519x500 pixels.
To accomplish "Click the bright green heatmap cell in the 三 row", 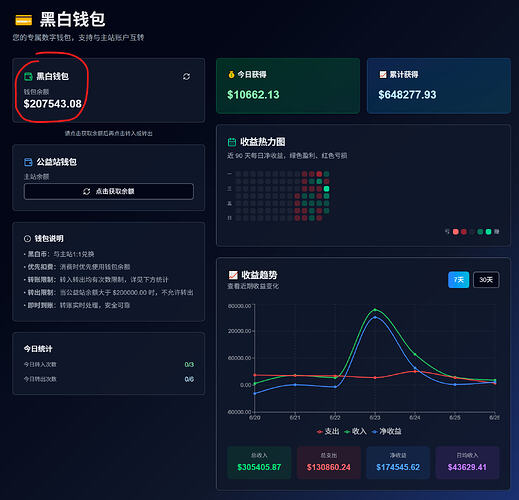I will [x=326, y=189].
